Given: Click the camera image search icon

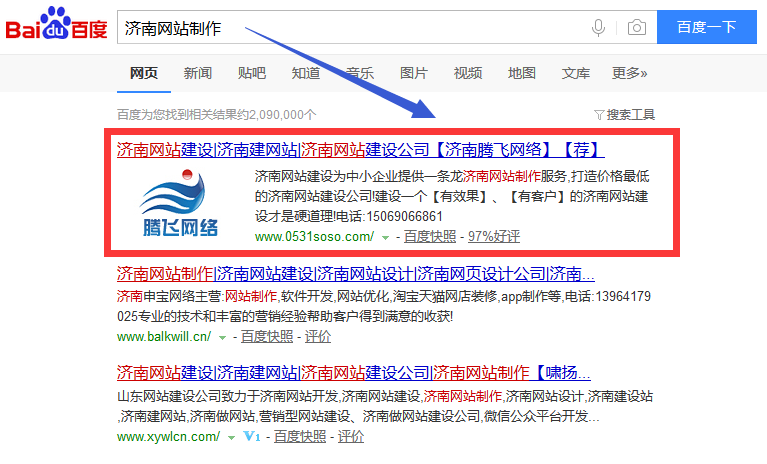Looking at the screenshot, I should coord(636,27).
